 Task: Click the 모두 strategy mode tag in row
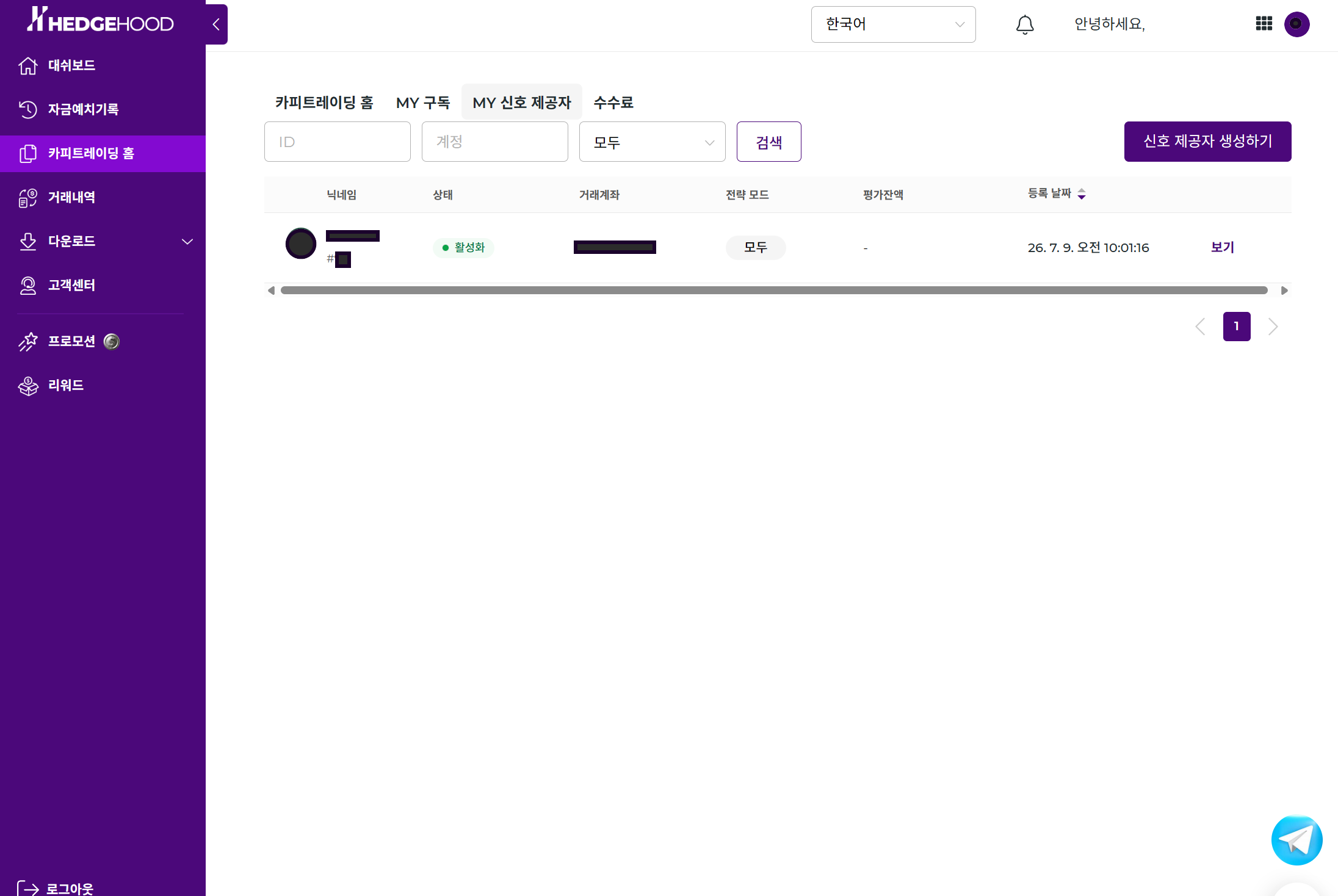(x=756, y=248)
